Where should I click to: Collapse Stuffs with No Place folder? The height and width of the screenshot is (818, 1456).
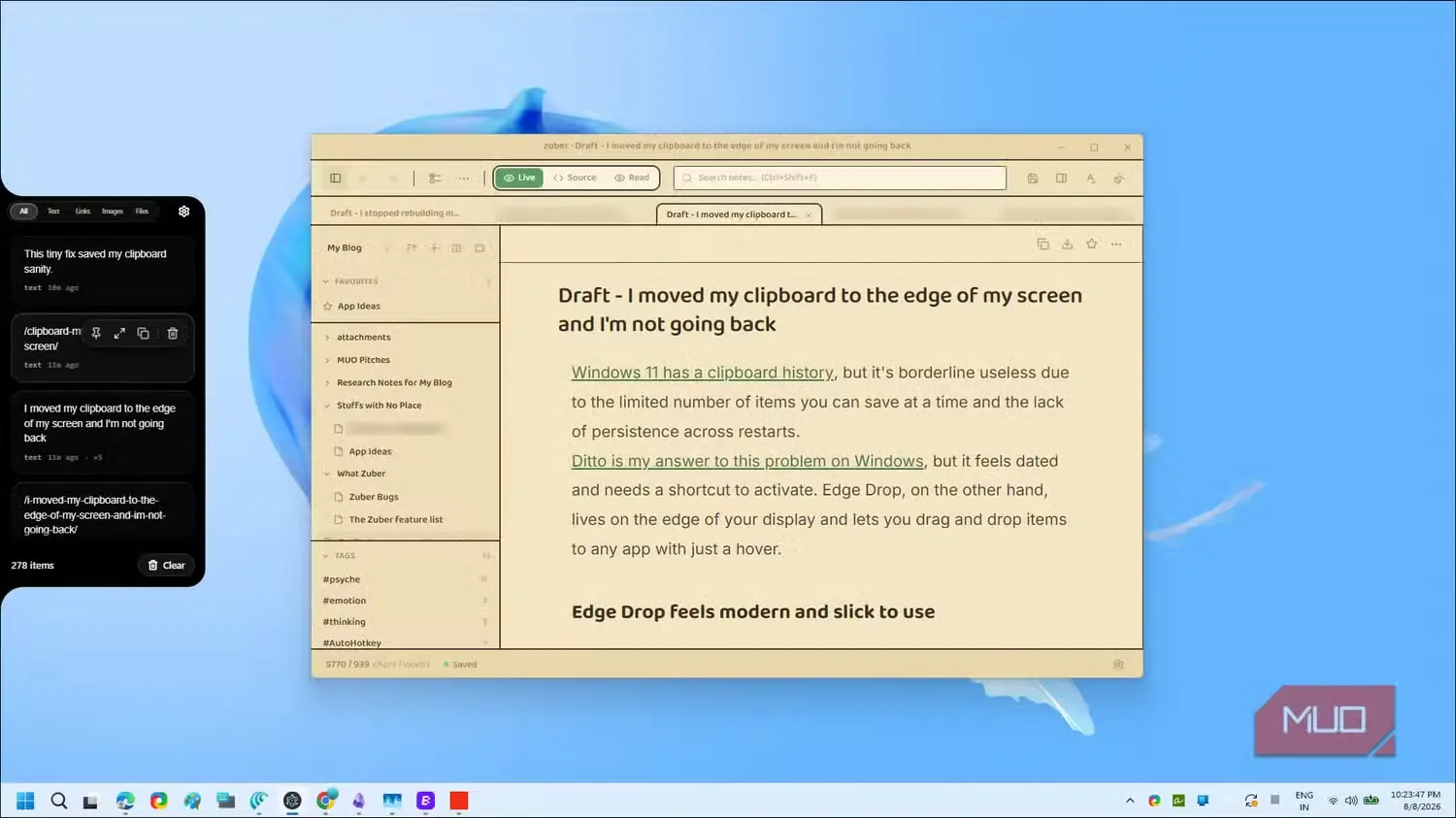[x=327, y=406]
